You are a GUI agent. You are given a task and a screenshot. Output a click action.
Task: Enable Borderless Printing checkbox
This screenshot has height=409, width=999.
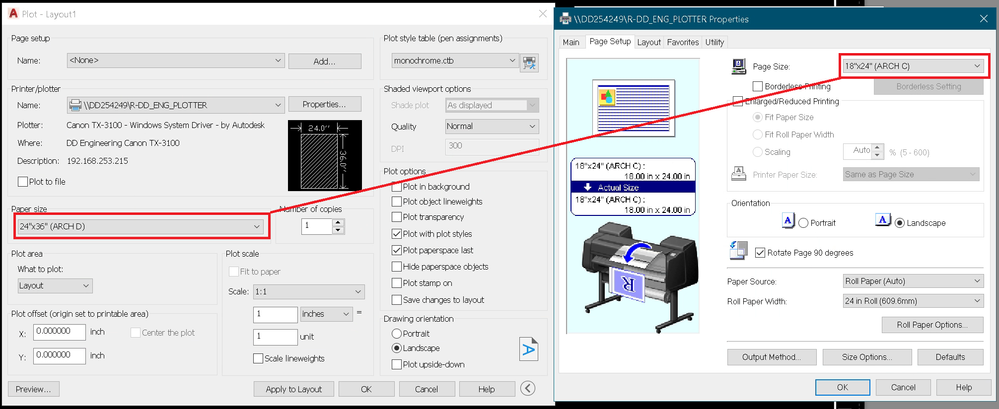coord(757,86)
